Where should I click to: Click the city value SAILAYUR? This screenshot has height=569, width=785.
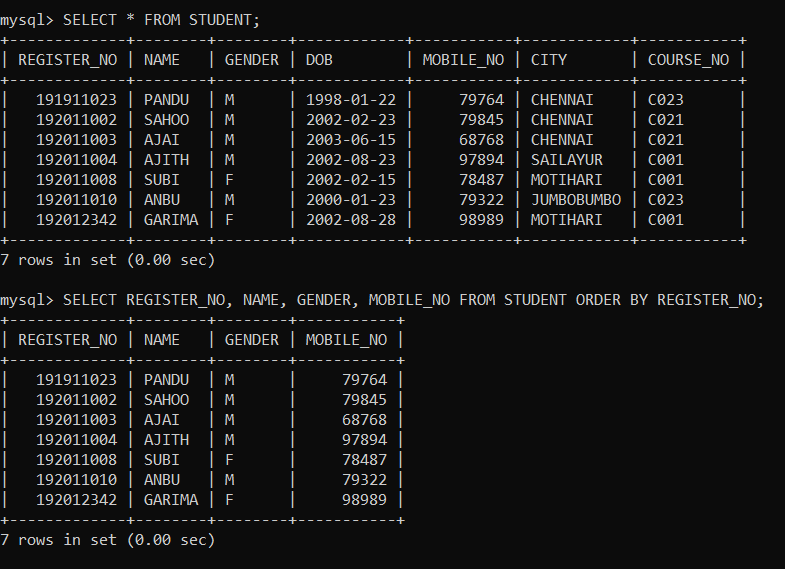(x=567, y=160)
